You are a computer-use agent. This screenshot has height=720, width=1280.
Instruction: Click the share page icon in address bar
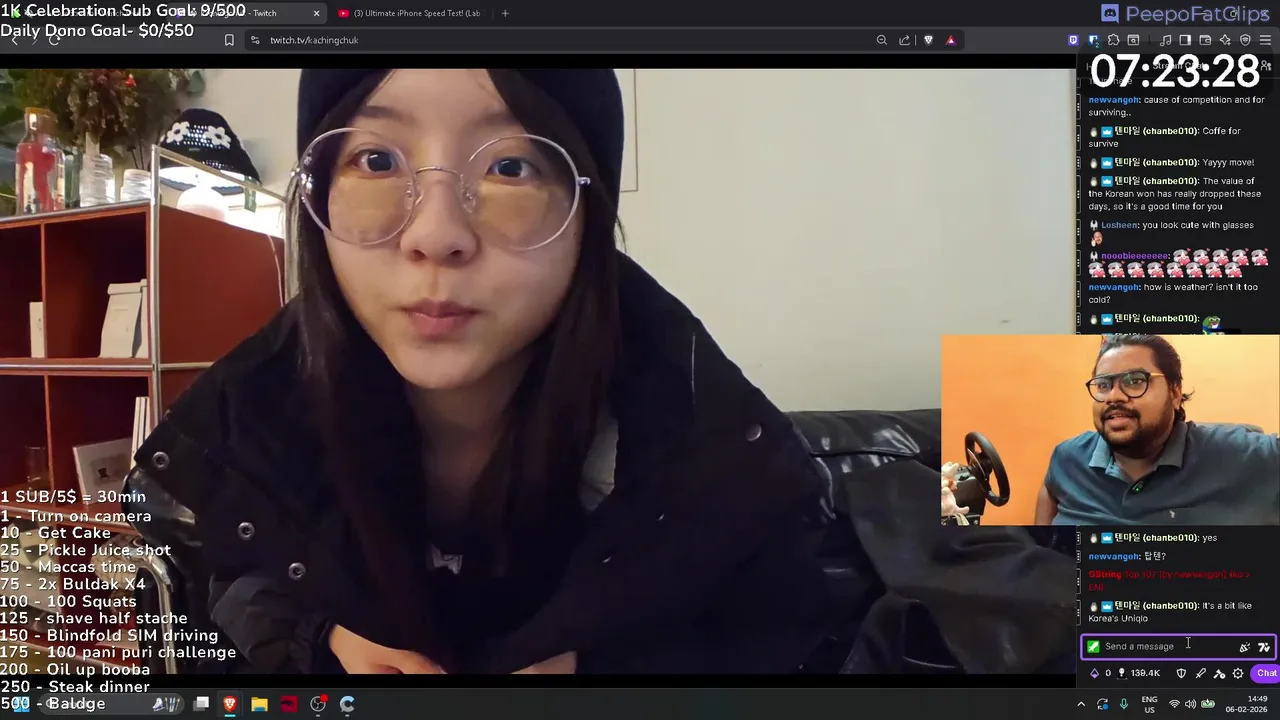pyautogui.click(x=905, y=40)
